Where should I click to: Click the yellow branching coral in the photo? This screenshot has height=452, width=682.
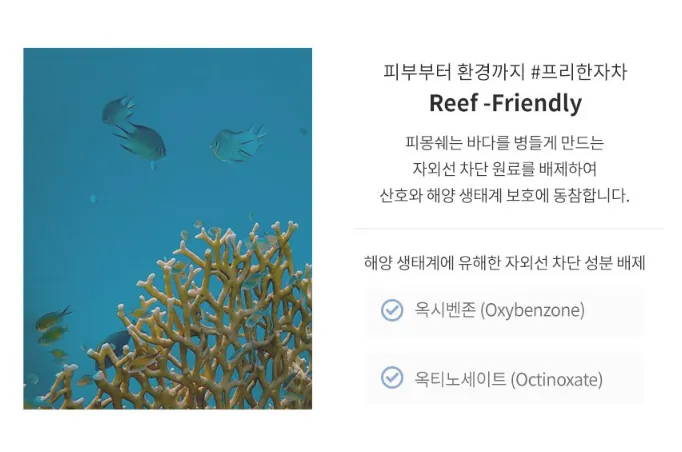(220, 320)
